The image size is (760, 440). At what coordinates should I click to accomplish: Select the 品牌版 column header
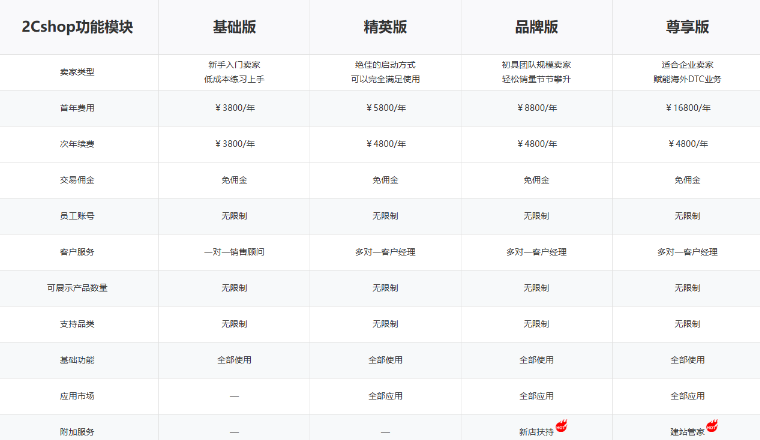tap(537, 27)
